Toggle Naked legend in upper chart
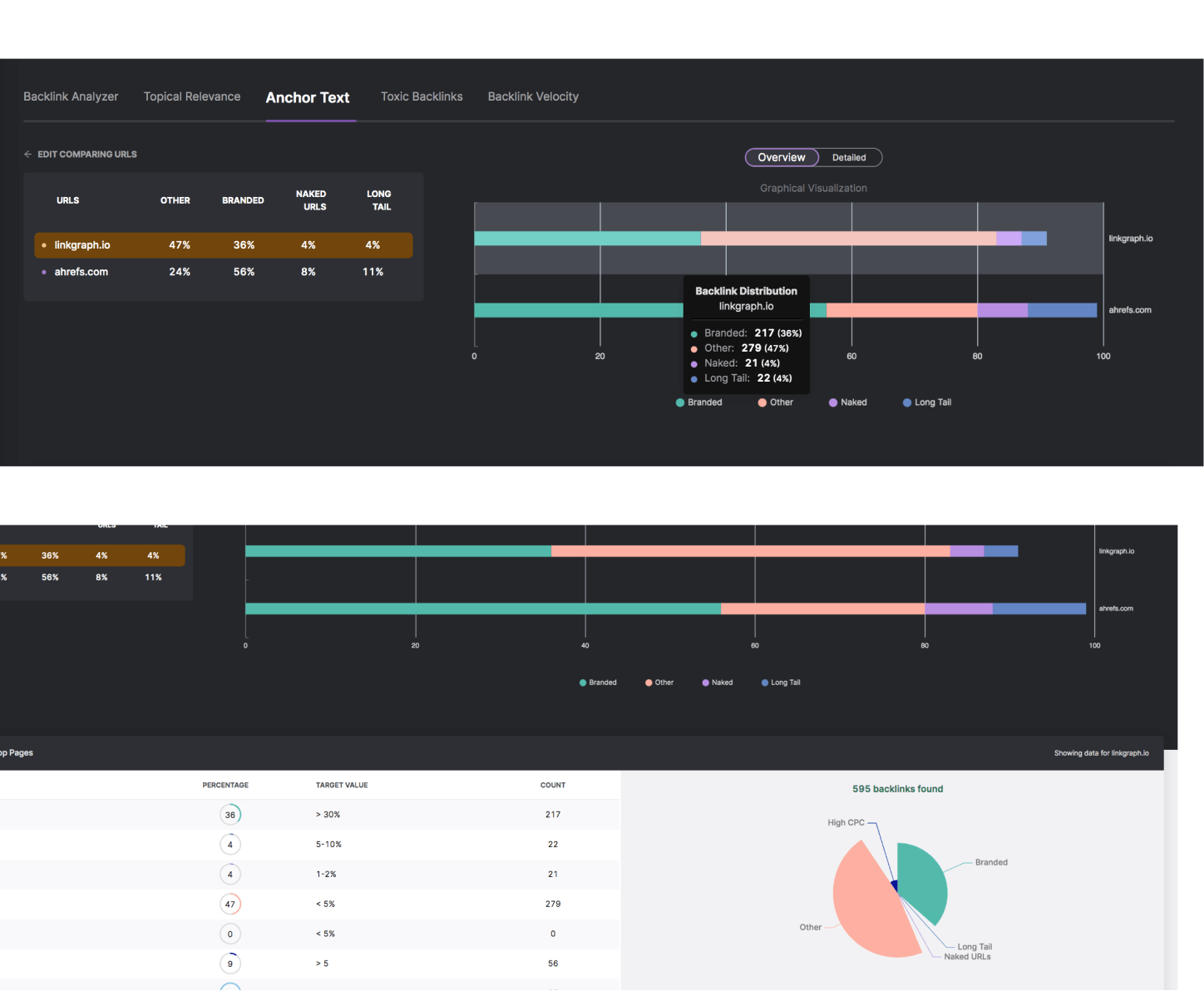The width and height of the screenshot is (1204, 991). 848,402
